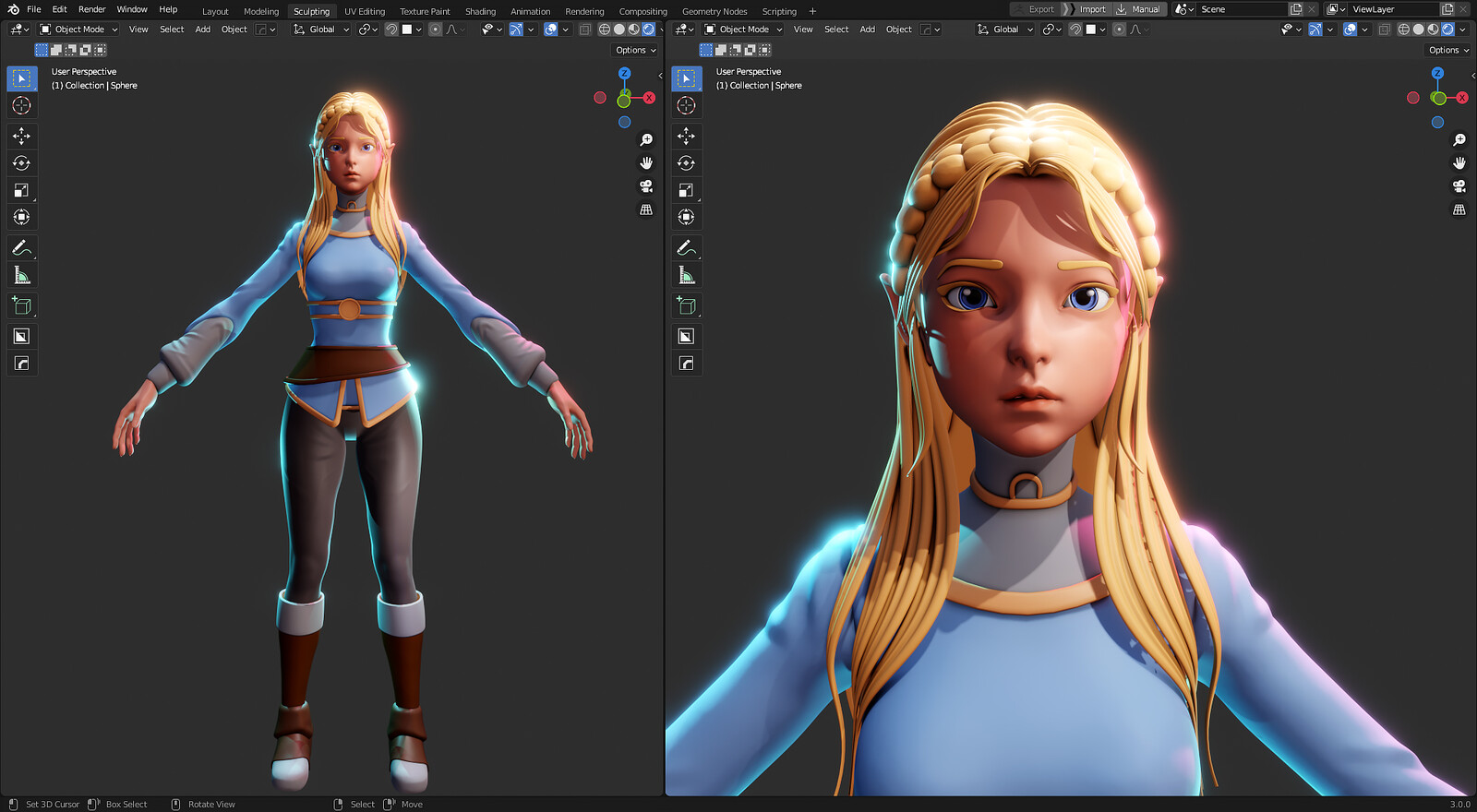Switch perspective/orthographic grid icon in left viewport
1477x812 pixels.
point(646,209)
